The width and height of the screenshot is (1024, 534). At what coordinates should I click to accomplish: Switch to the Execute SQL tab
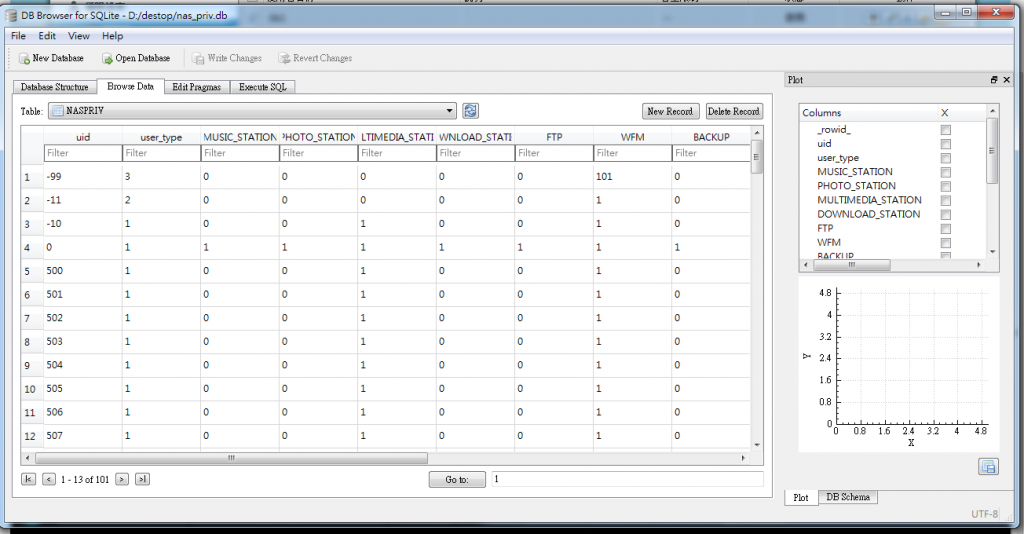[262, 87]
